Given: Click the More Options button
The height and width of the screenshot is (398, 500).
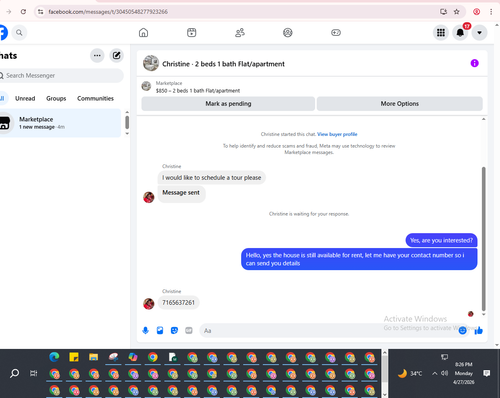Looking at the screenshot, I should (x=400, y=104).
